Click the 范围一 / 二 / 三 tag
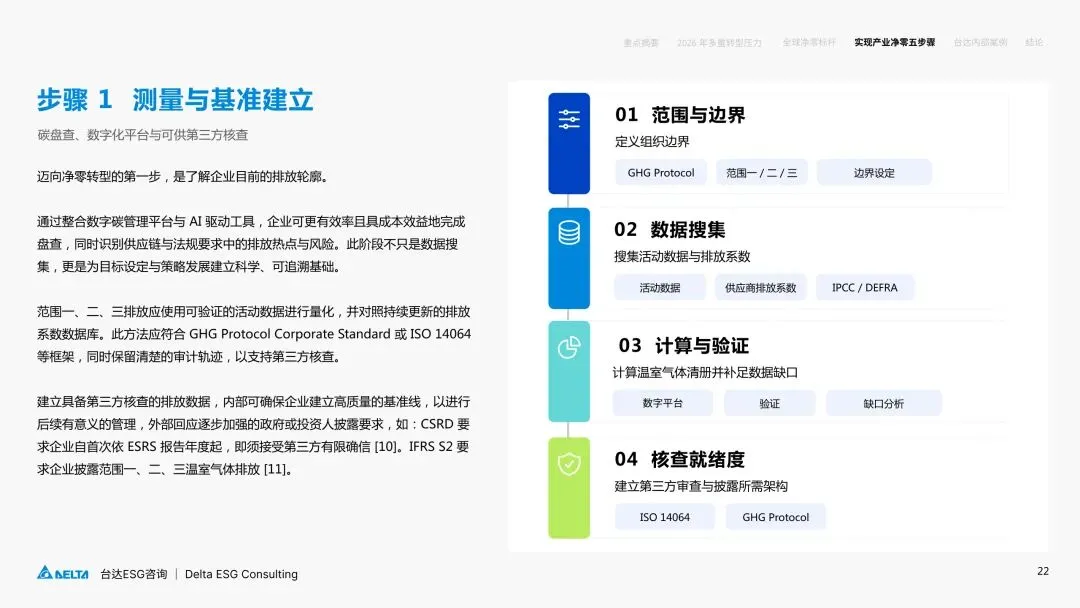 pyautogui.click(x=761, y=173)
